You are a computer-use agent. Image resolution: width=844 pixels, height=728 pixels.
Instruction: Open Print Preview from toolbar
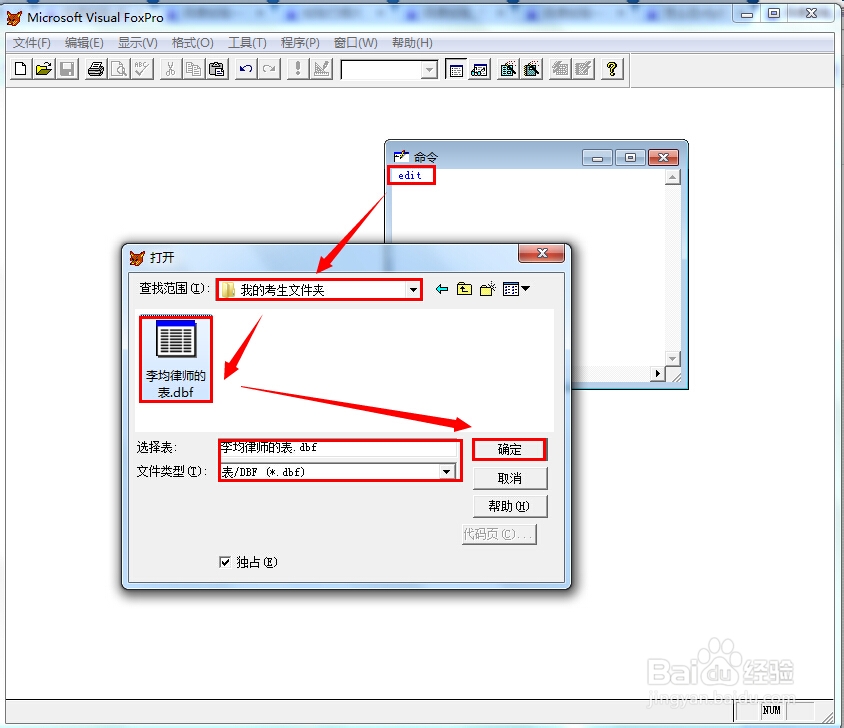119,69
